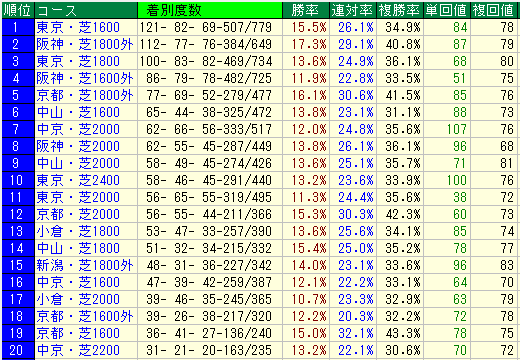Click 単回値 value 100

(457, 180)
